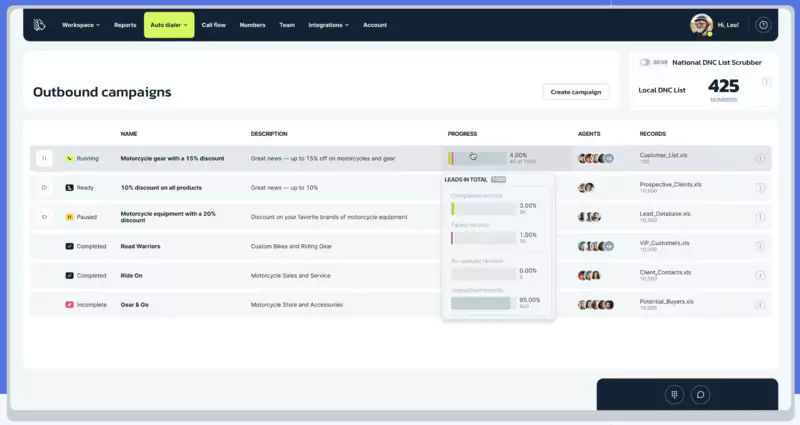
Task: Open the Reports menu item
Action: 125,25
